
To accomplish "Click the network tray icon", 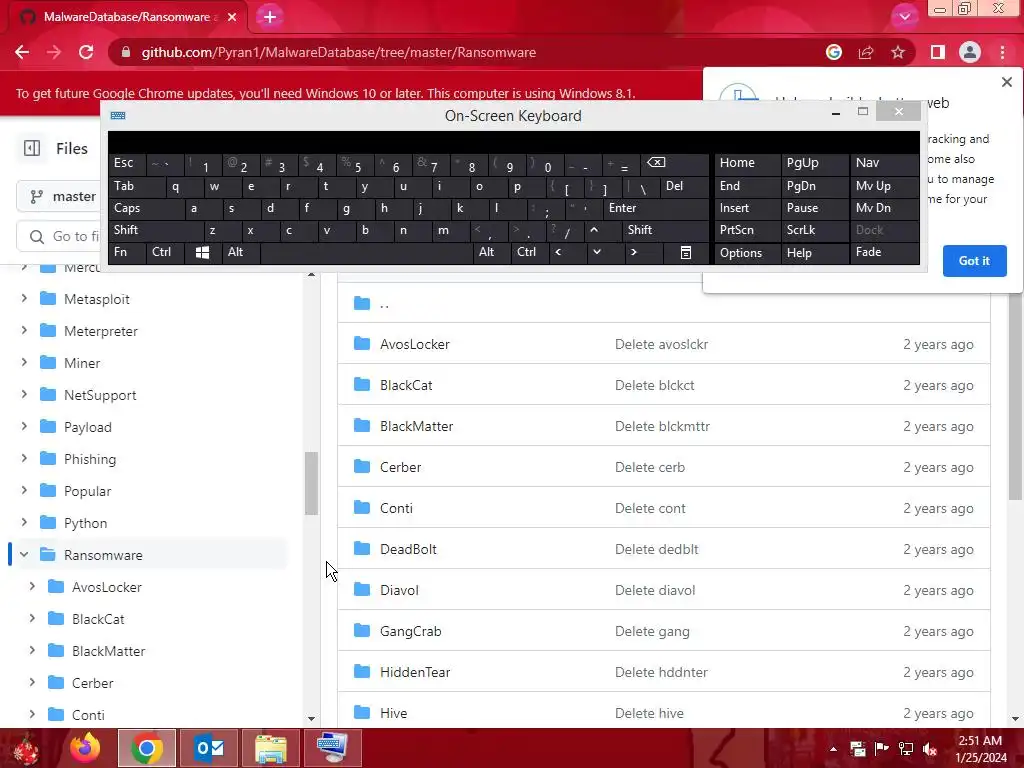I will (906, 749).
